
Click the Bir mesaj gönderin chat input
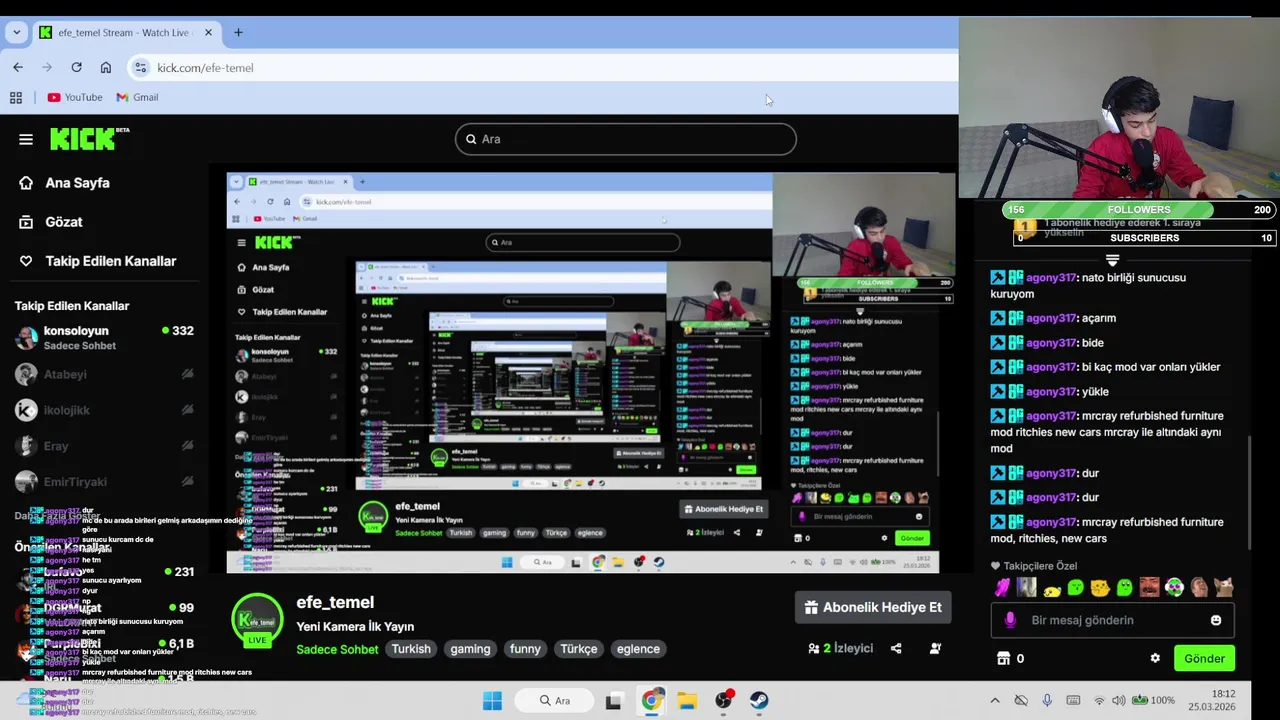[1112, 620]
